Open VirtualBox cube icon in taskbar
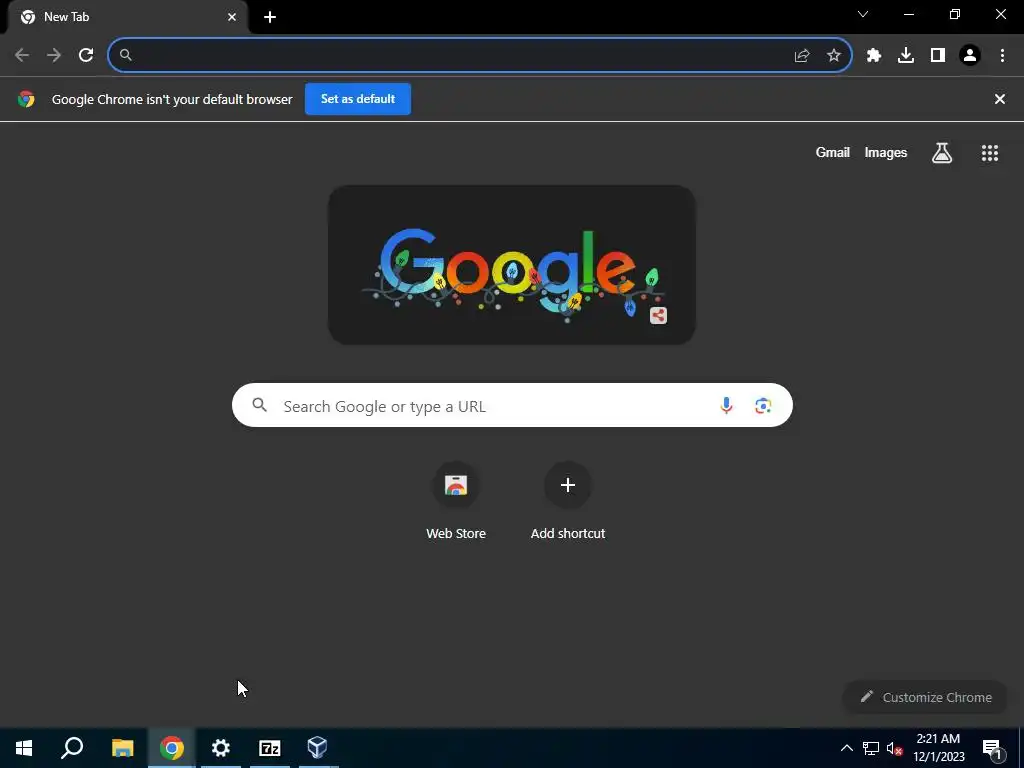The height and width of the screenshot is (768, 1024). (317, 748)
